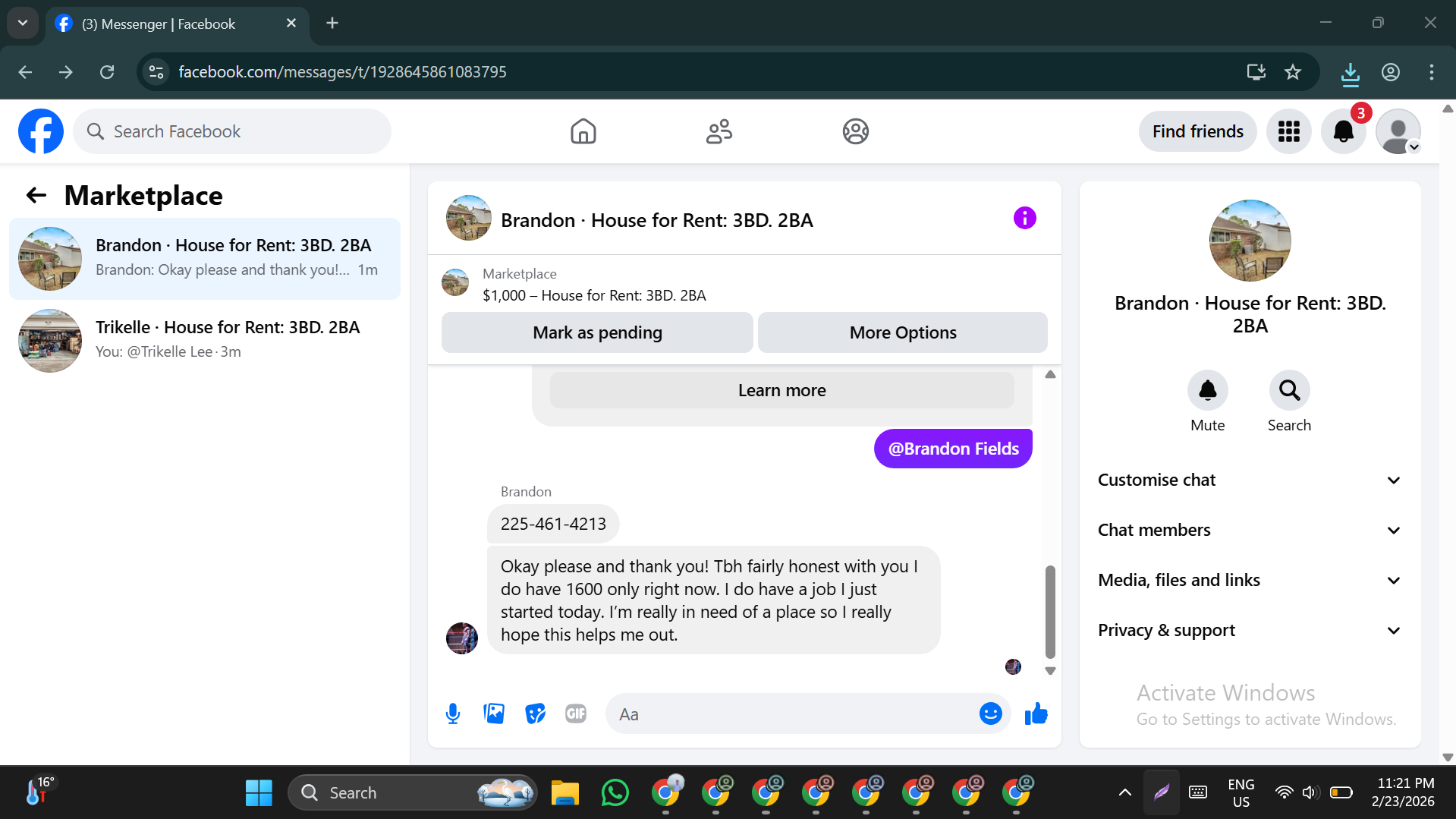This screenshot has width=1456, height=819.
Task: Click the @Brandon Fields mention message
Action: pos(953,449)
